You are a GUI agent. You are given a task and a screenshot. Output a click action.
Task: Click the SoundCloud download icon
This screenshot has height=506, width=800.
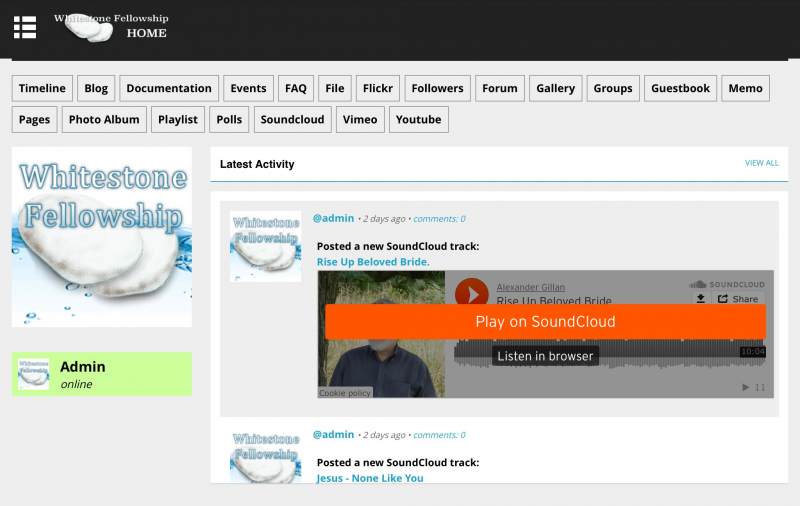coord(701,299)
